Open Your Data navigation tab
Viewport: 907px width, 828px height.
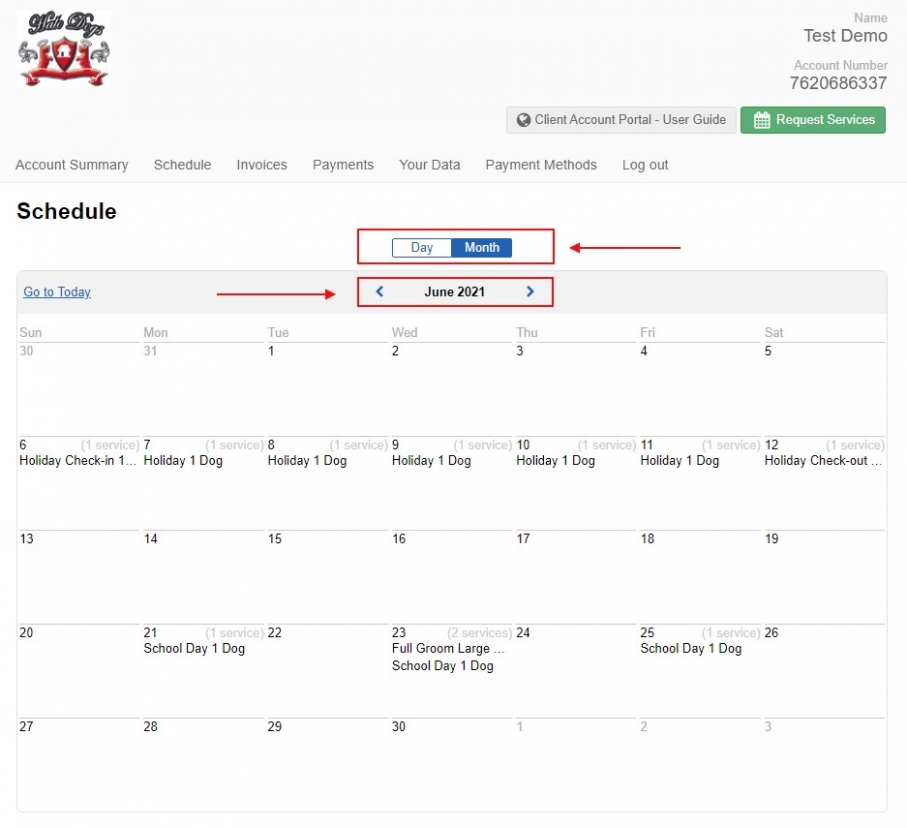[429, 165]
